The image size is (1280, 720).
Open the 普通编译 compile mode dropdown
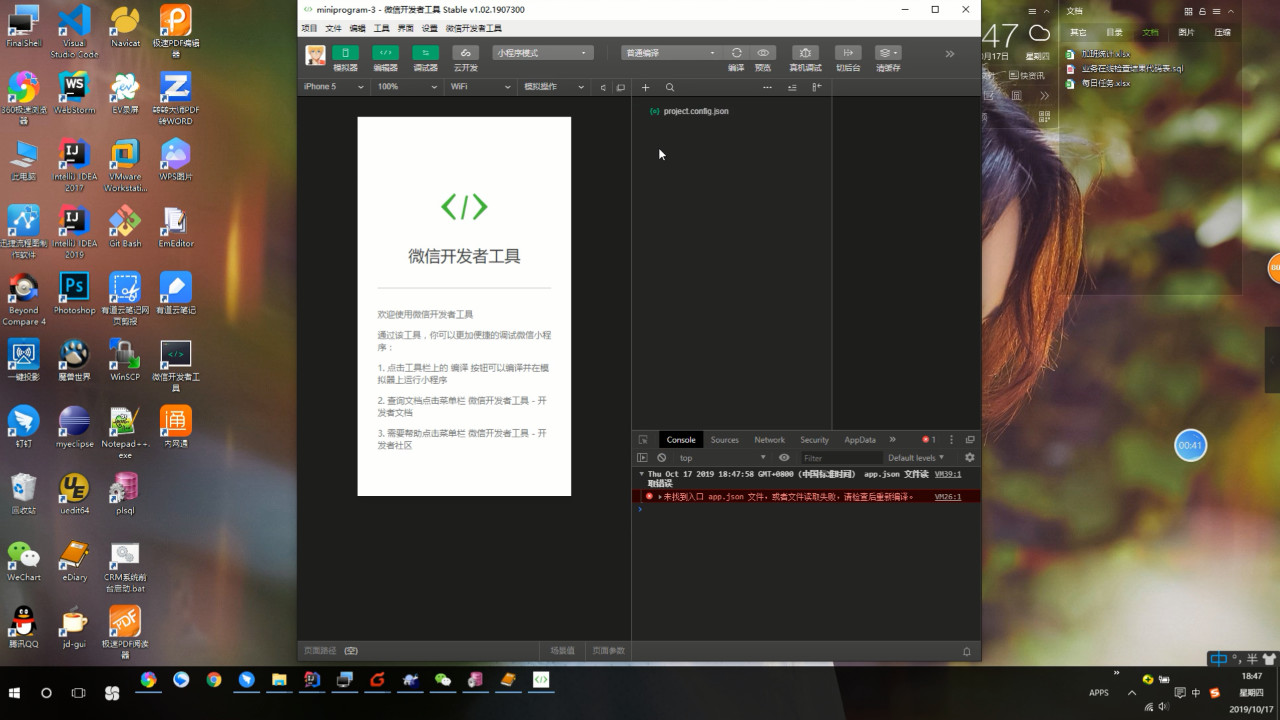(x=670, y=53)
